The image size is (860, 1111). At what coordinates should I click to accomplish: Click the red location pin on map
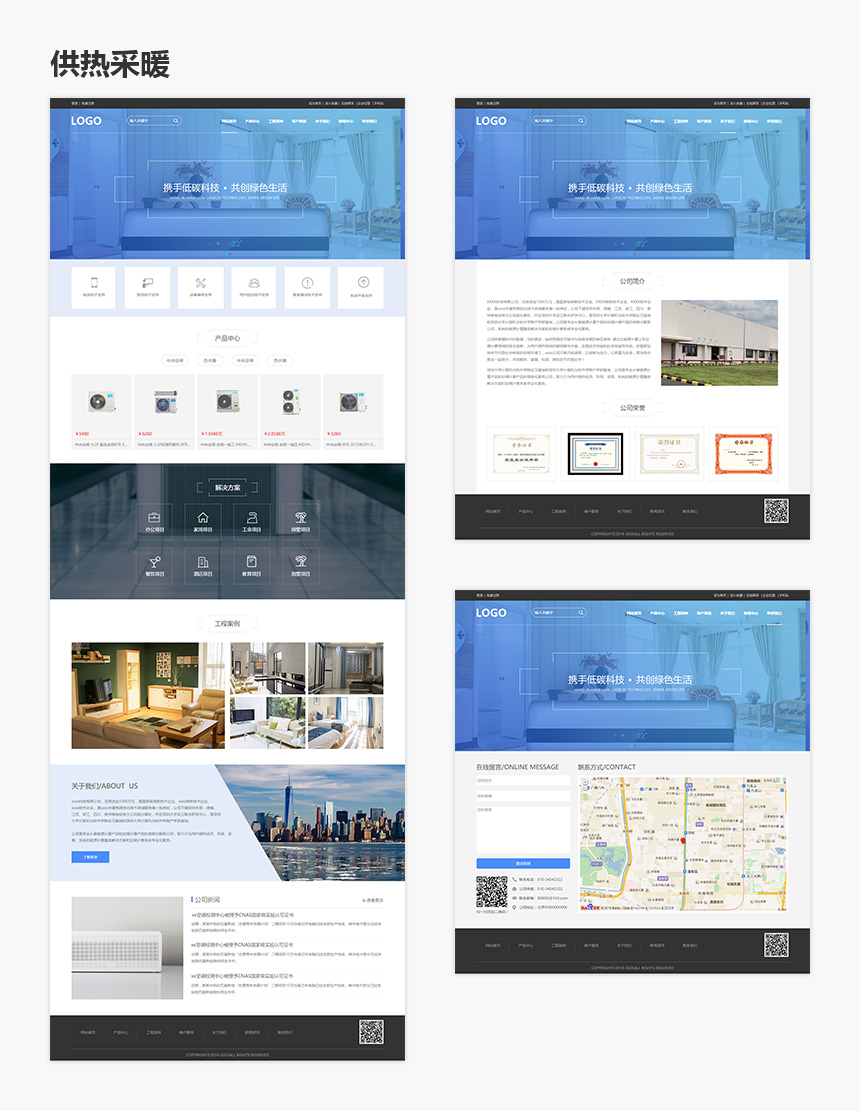pos(683,840)
